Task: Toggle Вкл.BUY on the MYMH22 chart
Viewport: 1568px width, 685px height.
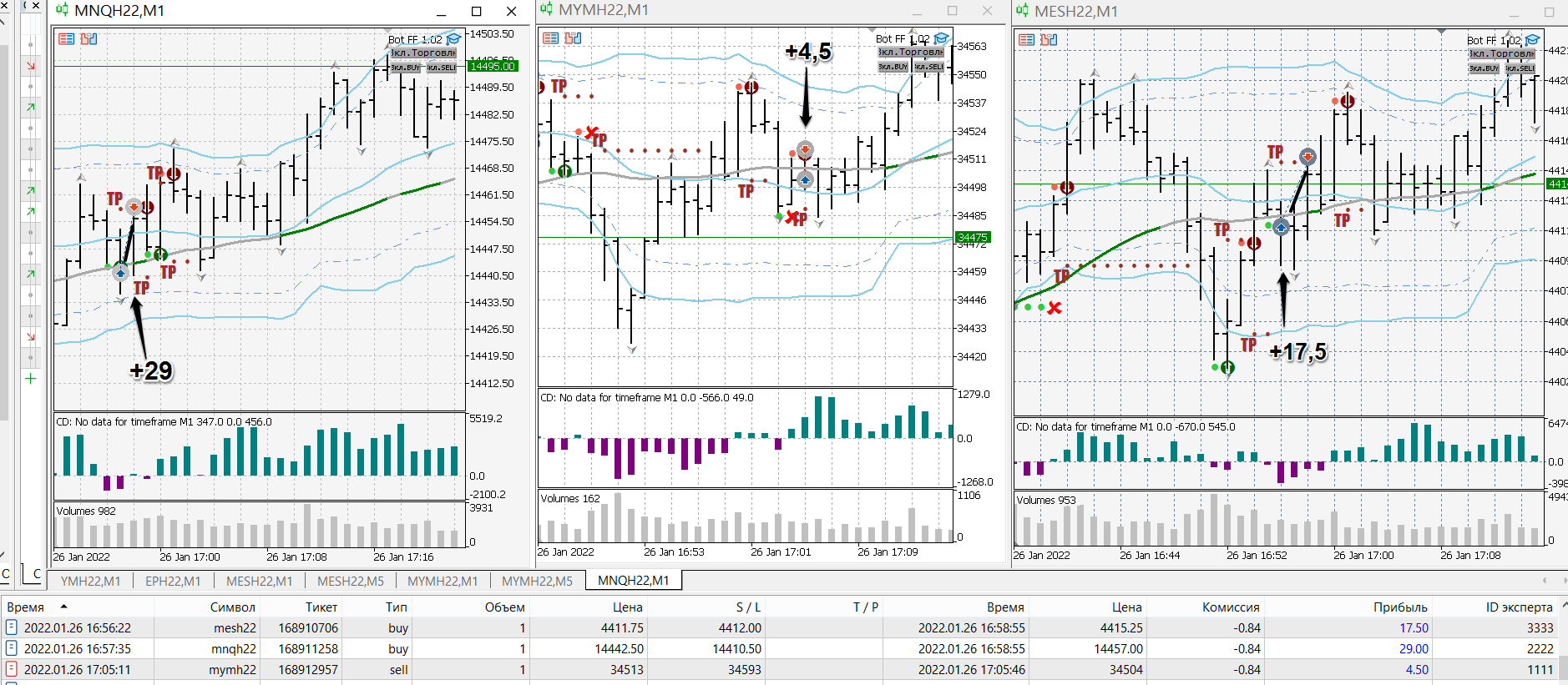Action: (x=893, y=66)
